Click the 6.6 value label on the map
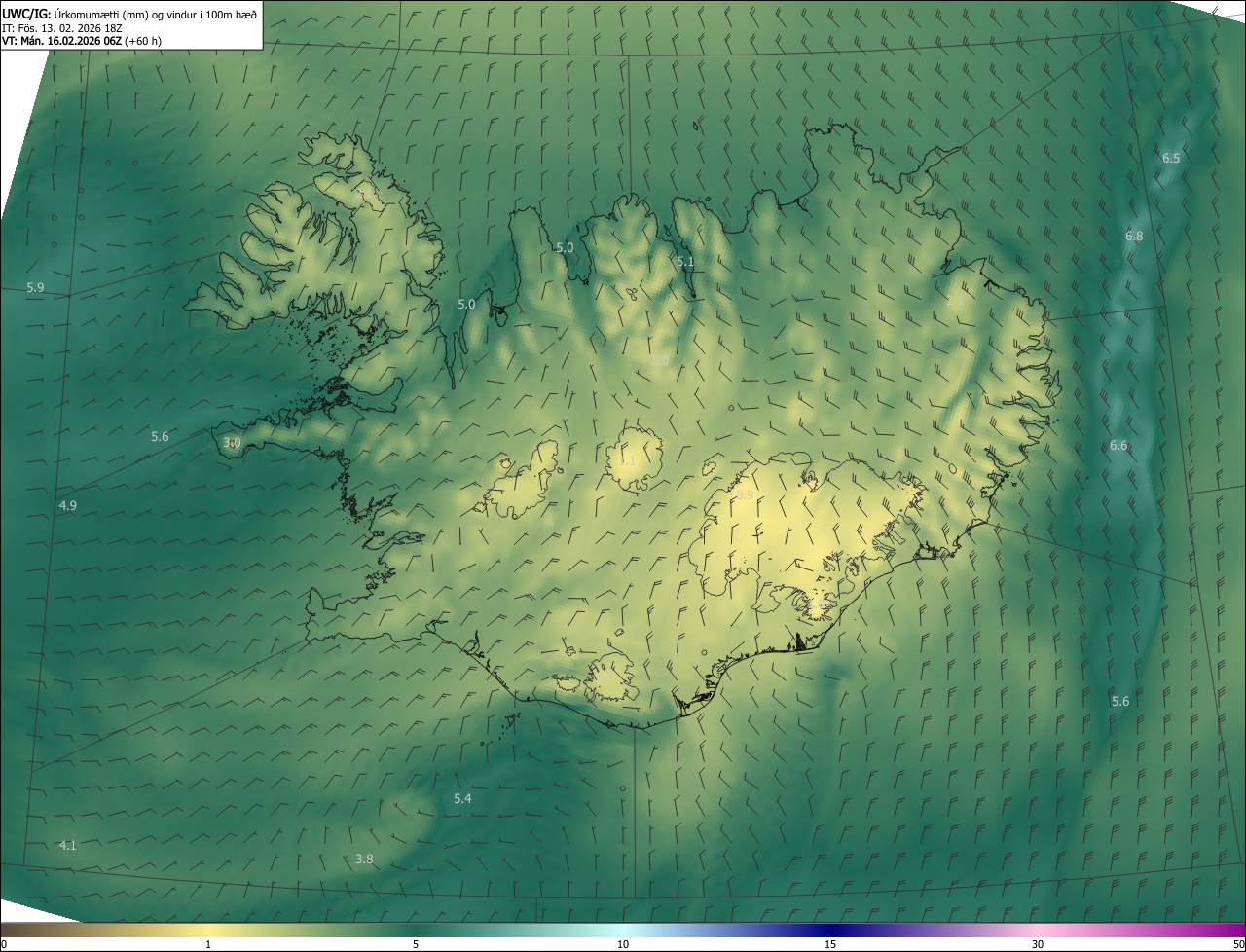The width and height of the screenshot is (1246, 952). [1118, 446]
